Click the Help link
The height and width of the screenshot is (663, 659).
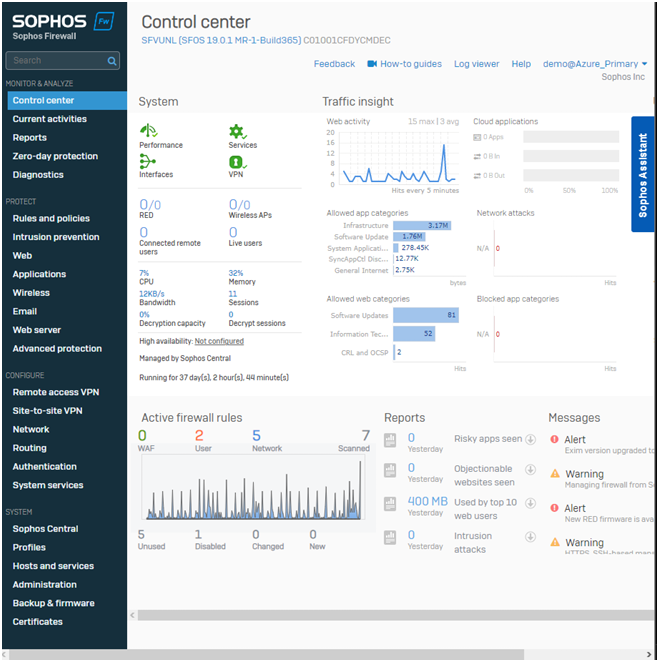[x=521, y=64]
